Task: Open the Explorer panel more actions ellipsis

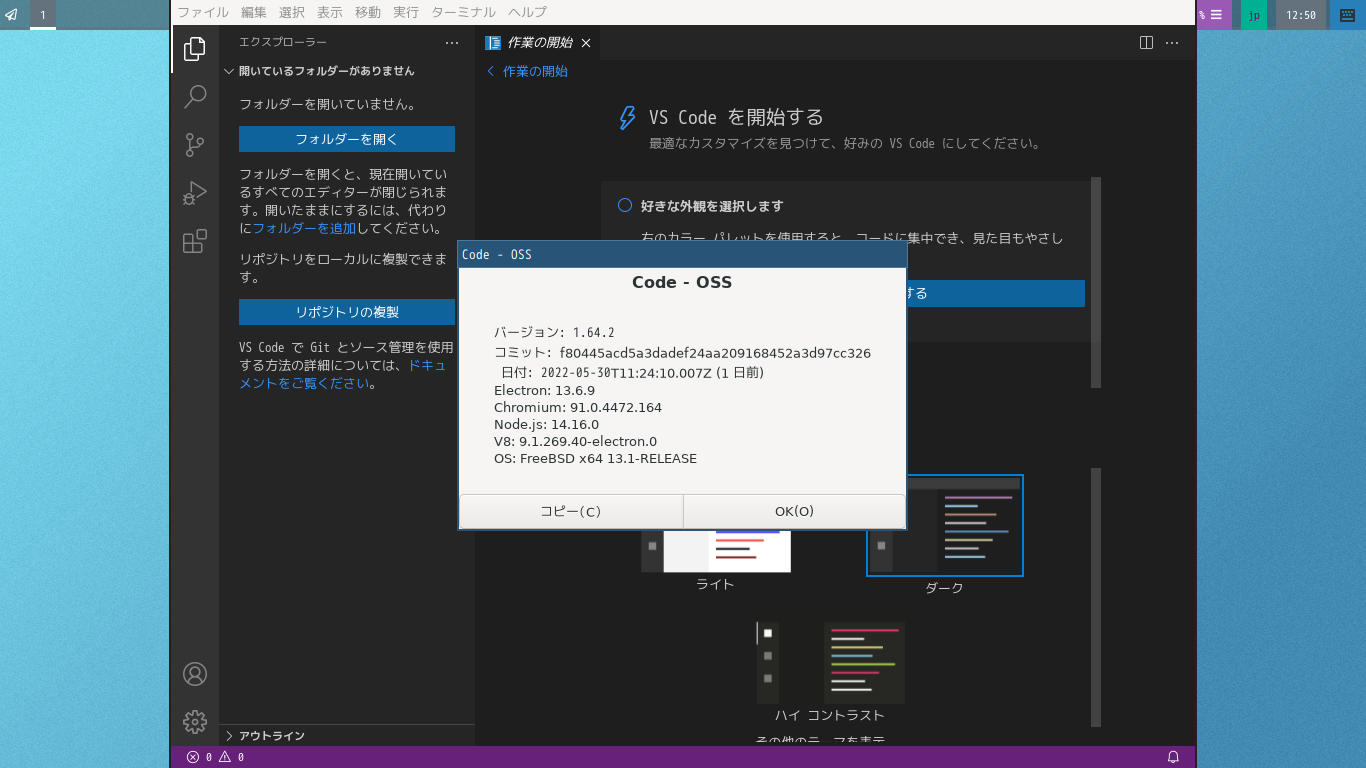Action: pos(452,43)
